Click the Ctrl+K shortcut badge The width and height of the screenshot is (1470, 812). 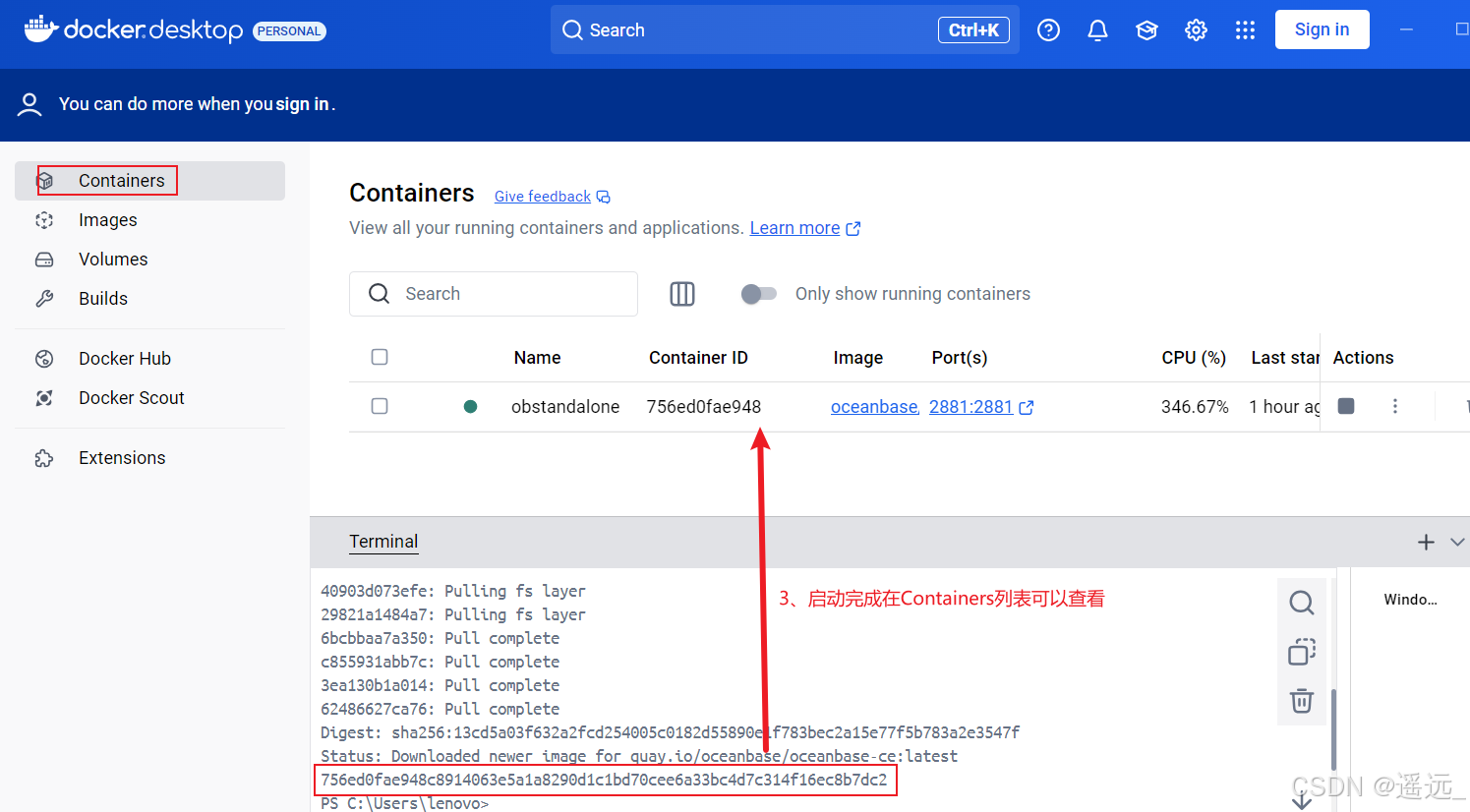[x=973, y=30]
